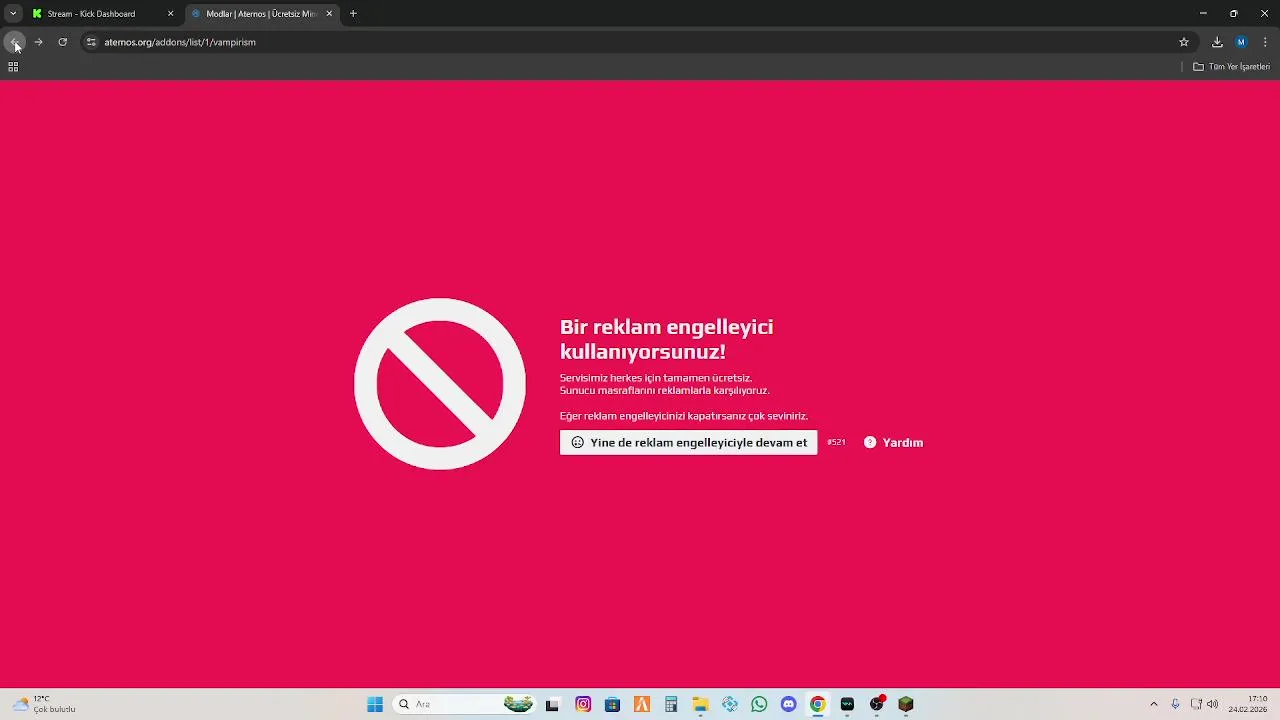Open the weather widget showing 12°C
The height and width of the screenshot is (720, 1280).
pyautogui.click(x=44, y=704)
